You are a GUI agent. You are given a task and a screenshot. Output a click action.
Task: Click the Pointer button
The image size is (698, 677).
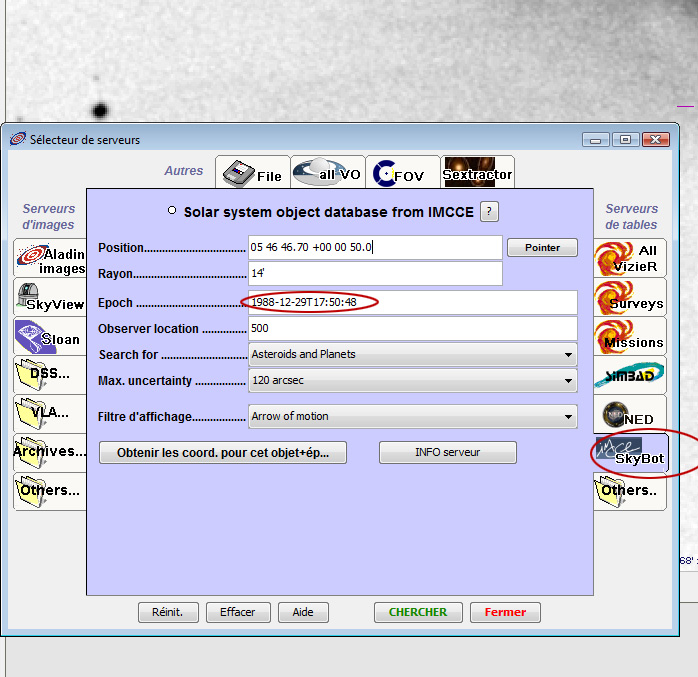coord(542,247)
